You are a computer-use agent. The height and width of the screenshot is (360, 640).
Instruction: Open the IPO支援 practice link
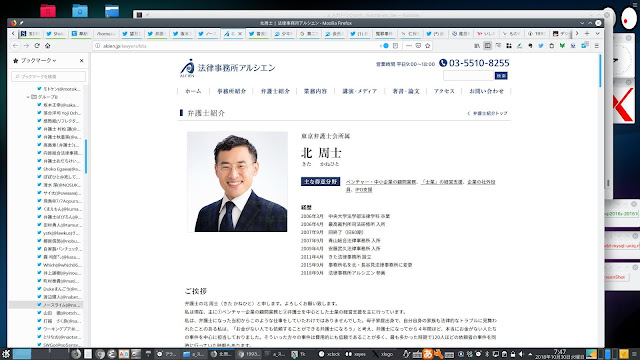click(364, 190)
